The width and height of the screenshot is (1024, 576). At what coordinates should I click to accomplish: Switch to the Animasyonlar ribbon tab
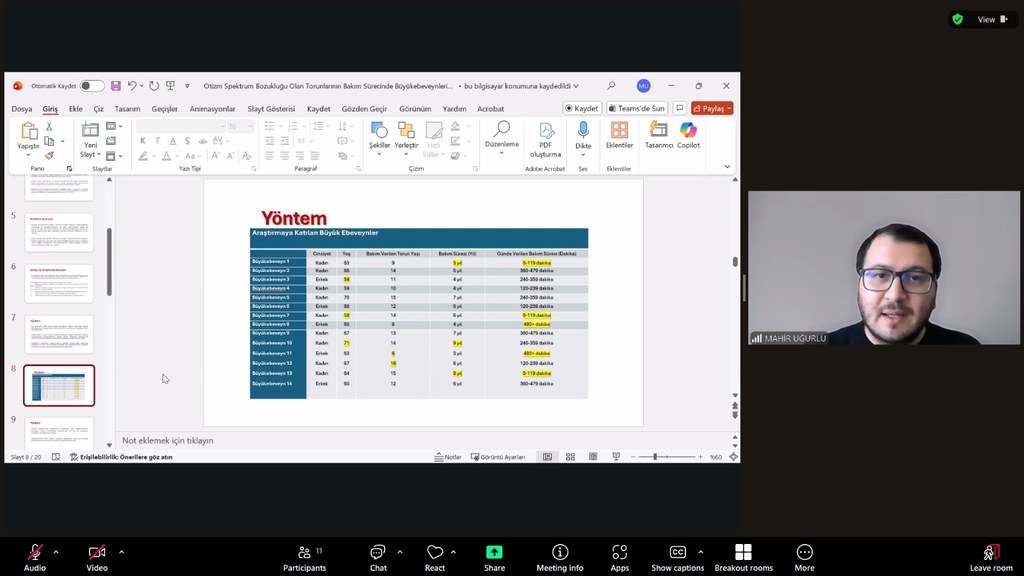212,109
